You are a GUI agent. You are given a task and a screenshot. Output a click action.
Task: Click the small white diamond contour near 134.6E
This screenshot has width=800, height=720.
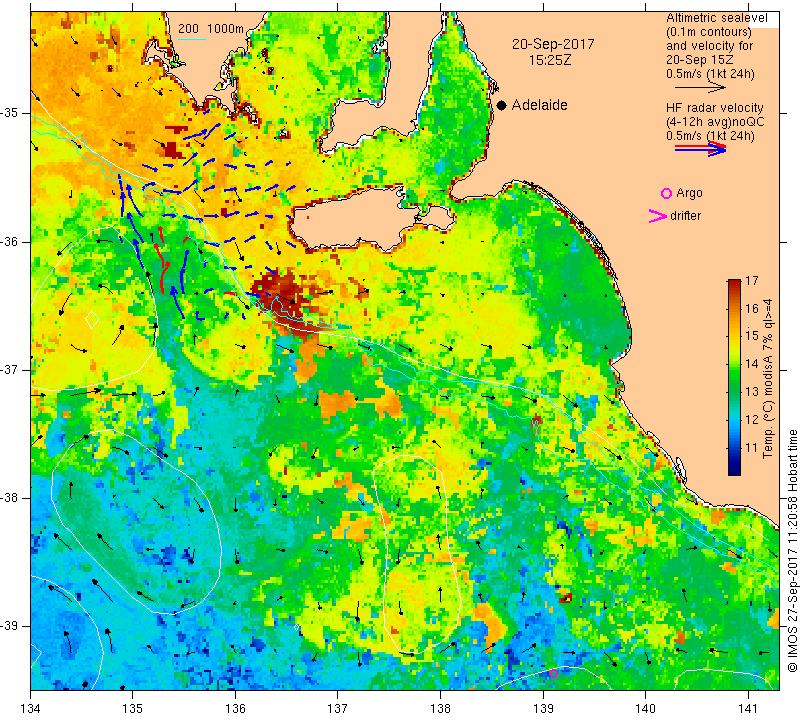92,320
